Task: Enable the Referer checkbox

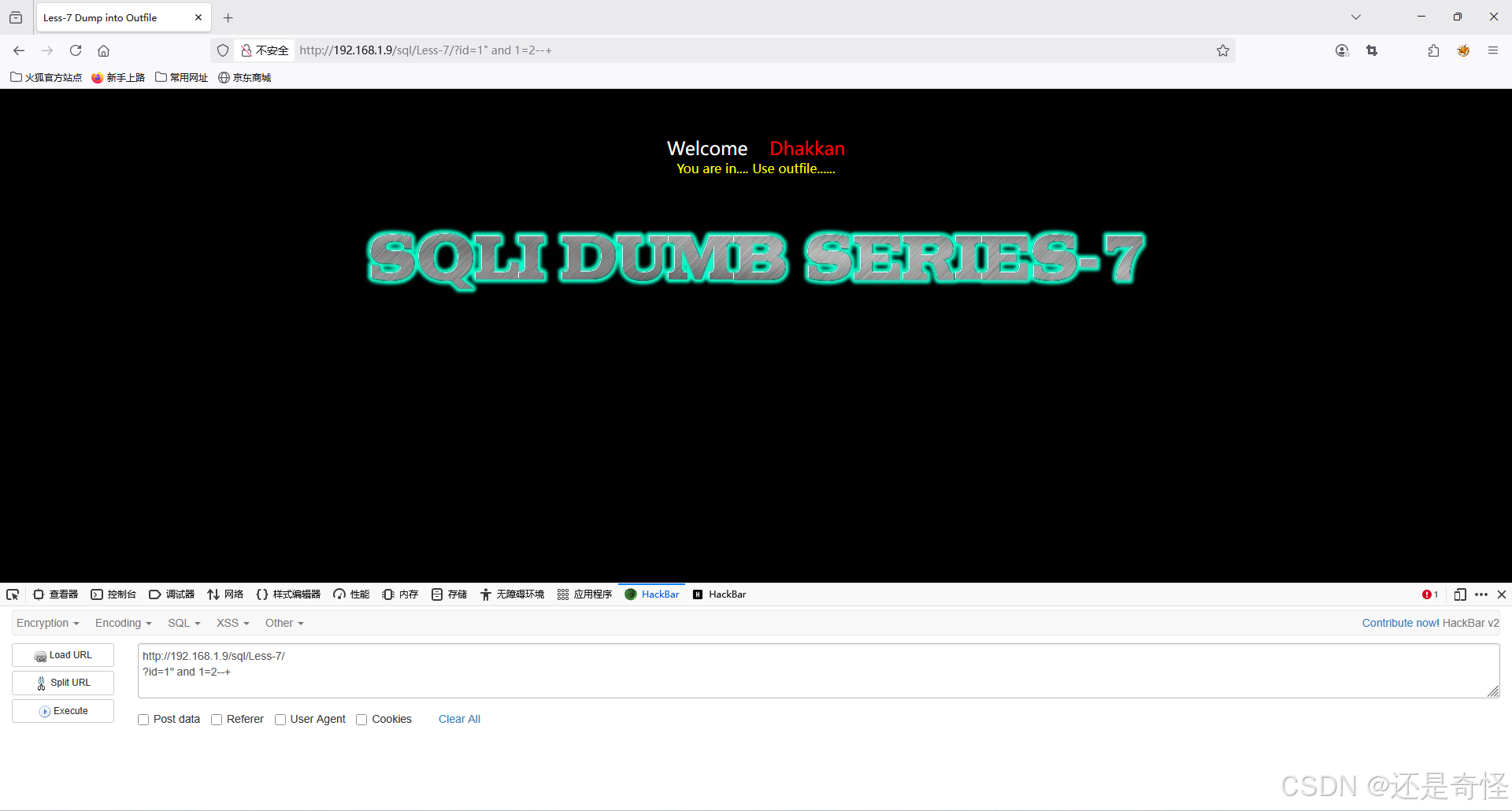Action: (x=217, y=720)
